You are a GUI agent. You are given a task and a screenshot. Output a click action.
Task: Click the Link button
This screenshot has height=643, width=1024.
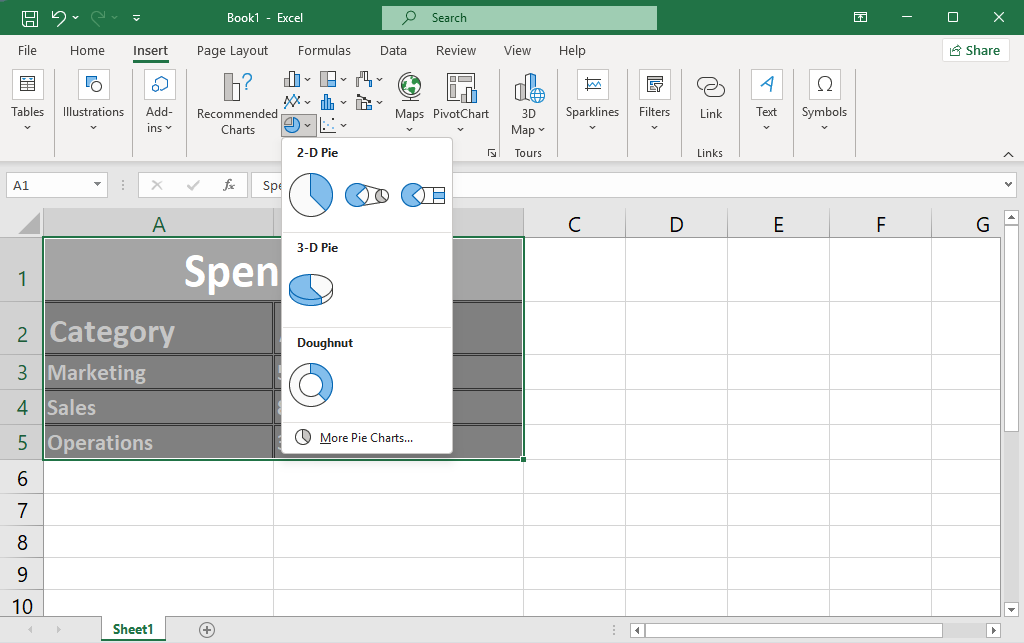click(711, 97)
